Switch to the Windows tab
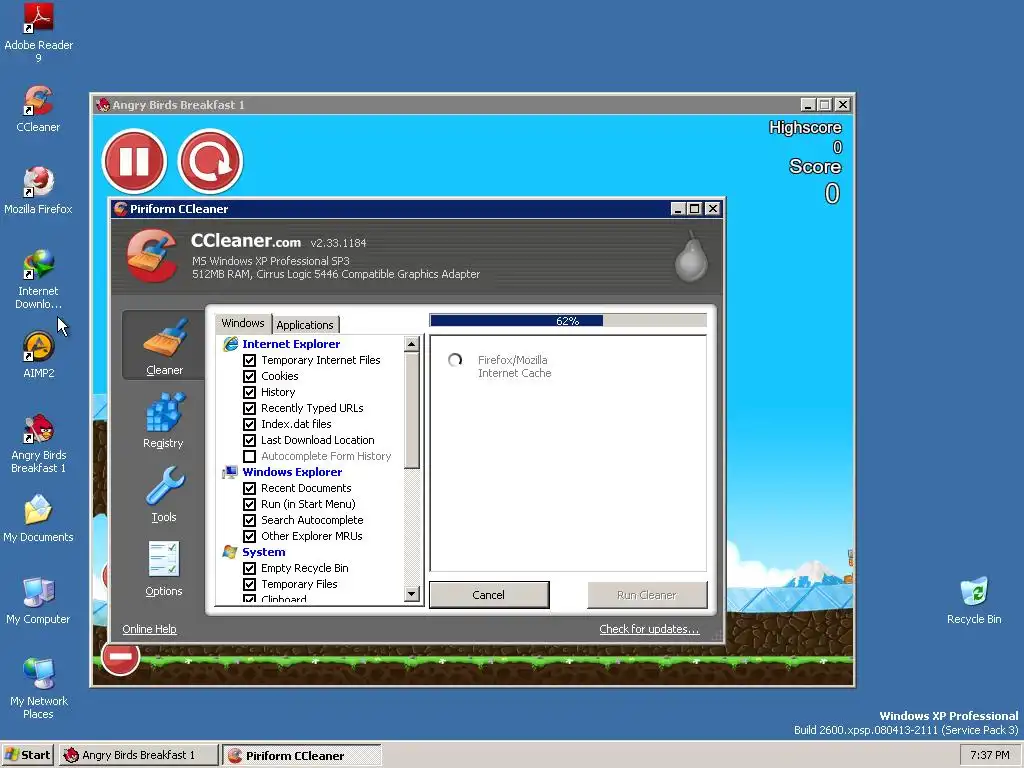1024x768 pixels. coord(243,323)
